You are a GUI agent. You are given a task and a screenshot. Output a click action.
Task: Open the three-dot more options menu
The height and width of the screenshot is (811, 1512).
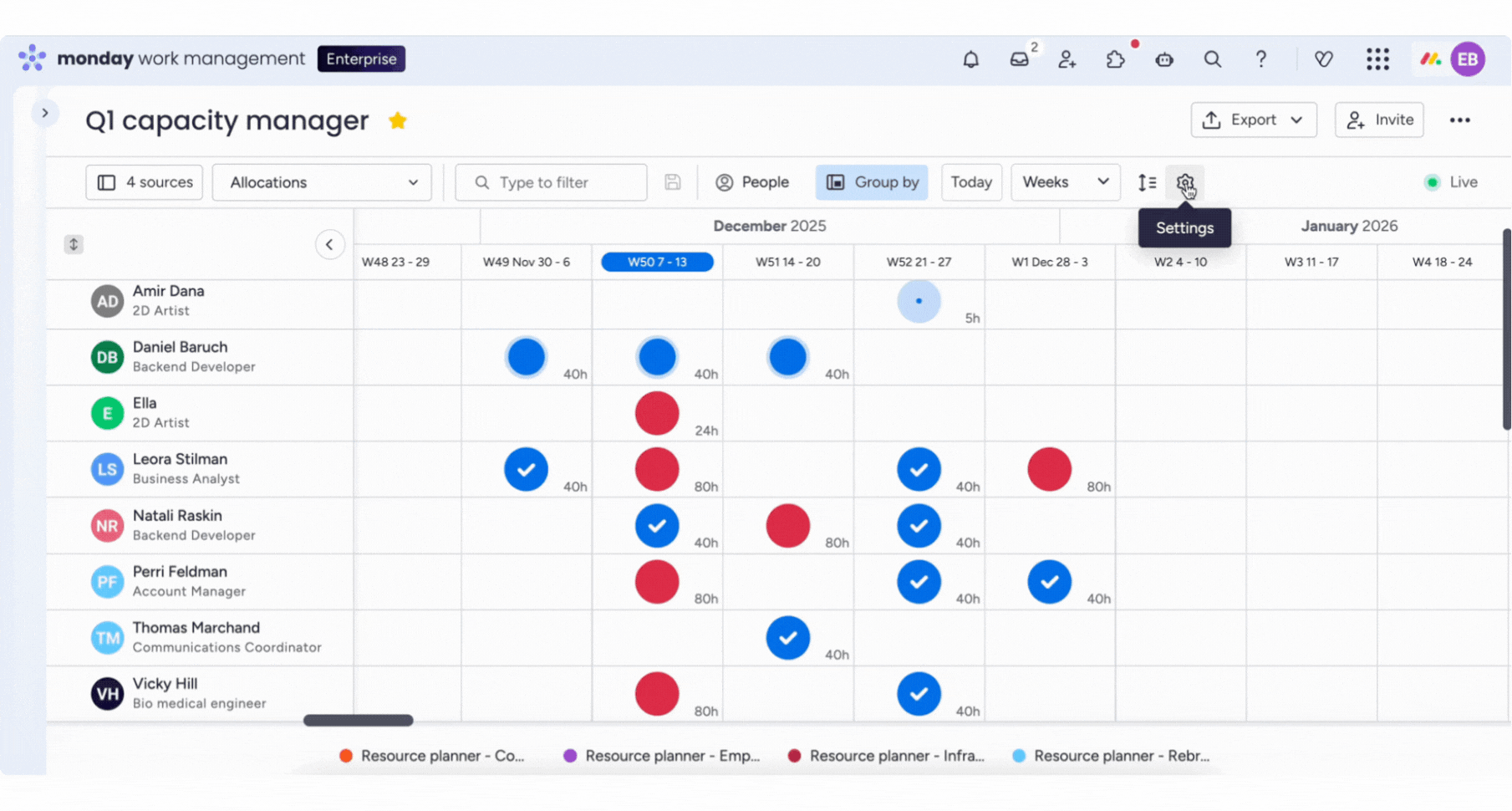pyautogui.click(x=1459, y=120)
